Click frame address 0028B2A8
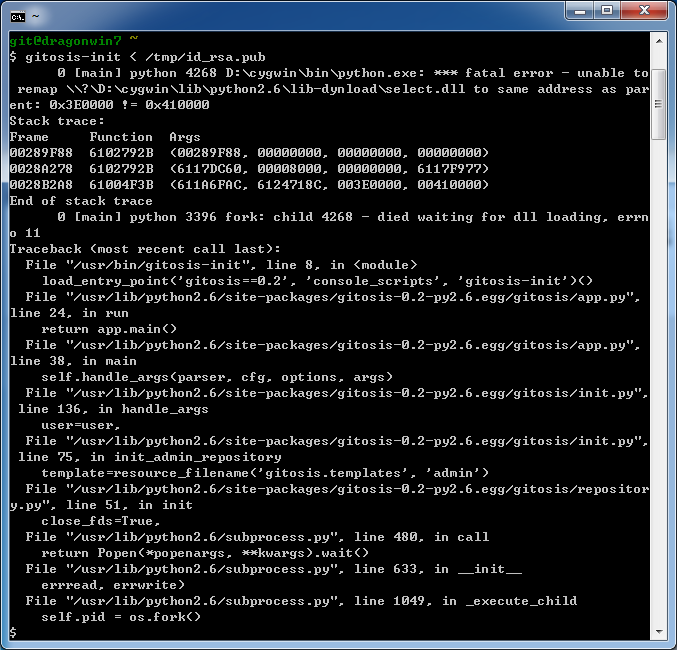677x650 pixels. (41, 185)
